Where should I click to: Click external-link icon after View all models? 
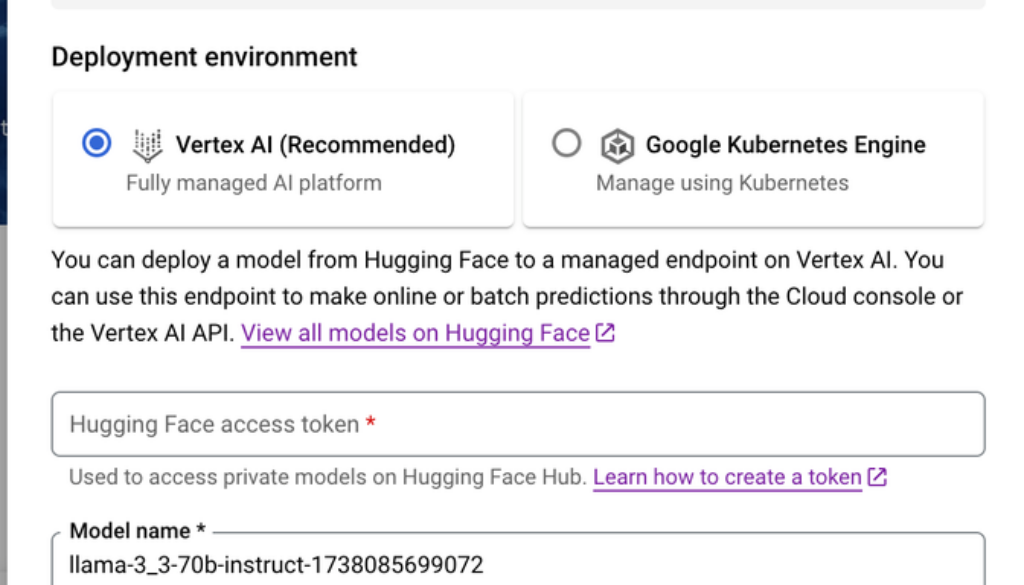[605, 334]
